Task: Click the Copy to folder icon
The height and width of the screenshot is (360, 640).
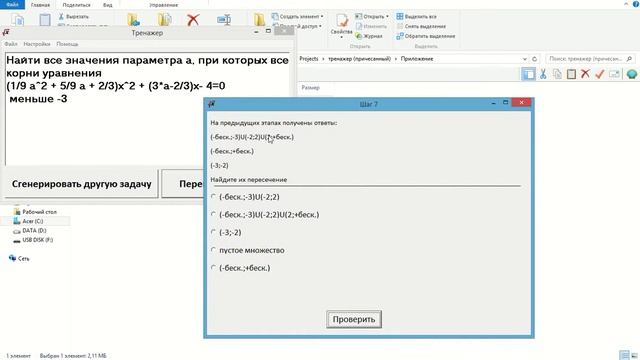Action: [164, 19]
